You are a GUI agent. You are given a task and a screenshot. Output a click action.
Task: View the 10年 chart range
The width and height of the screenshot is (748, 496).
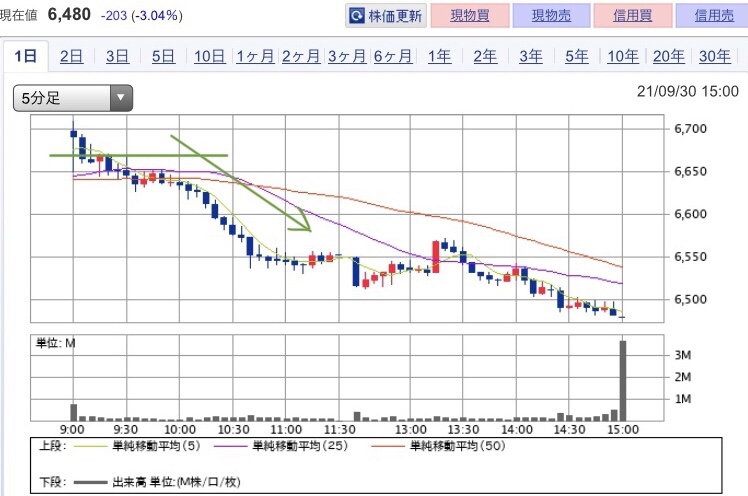coord(623,56)
